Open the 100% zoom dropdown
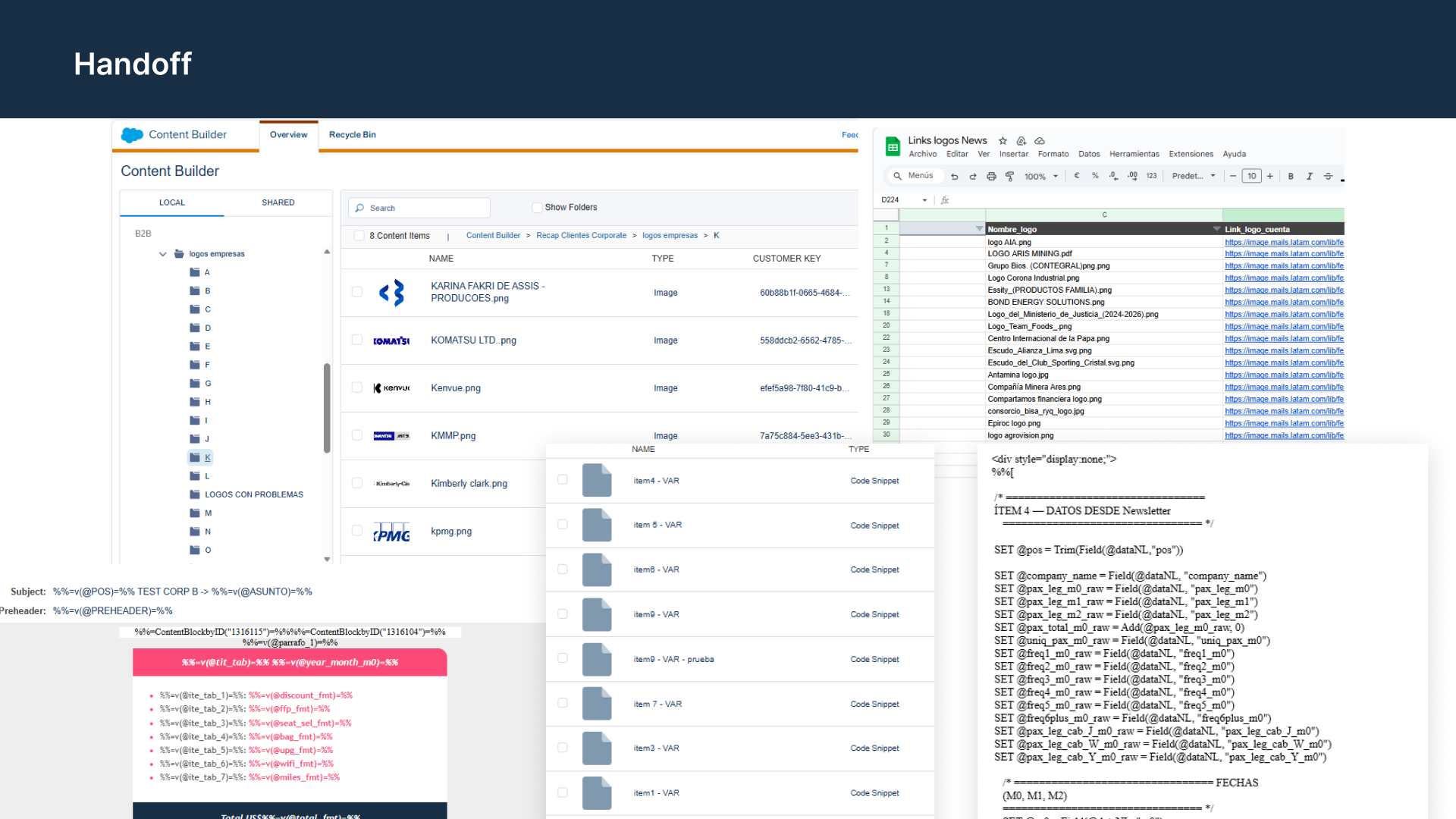 point(1040,176)
